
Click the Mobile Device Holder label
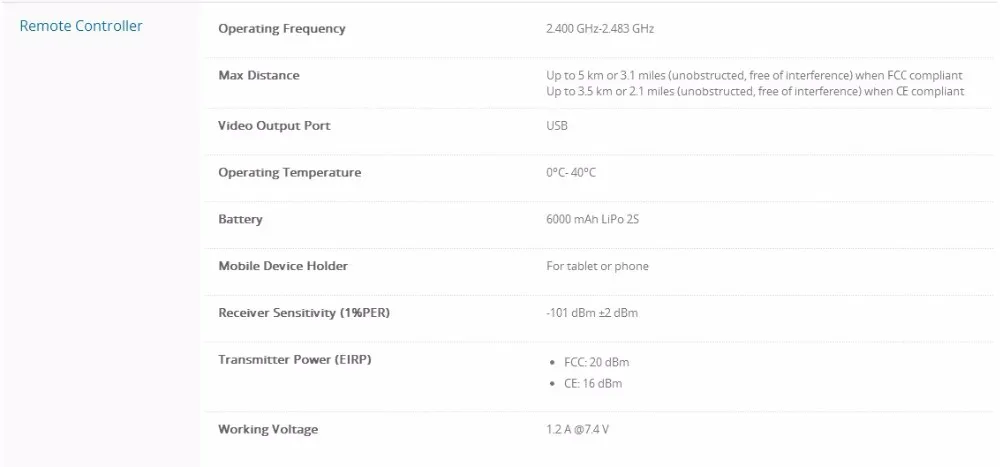[283, 266]
